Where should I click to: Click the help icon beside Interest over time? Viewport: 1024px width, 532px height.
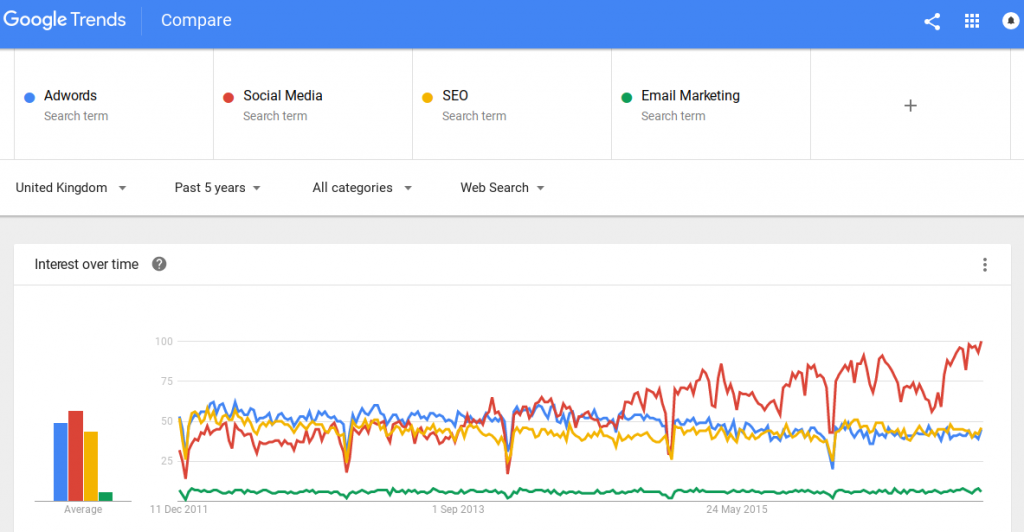tap(159, 264)
